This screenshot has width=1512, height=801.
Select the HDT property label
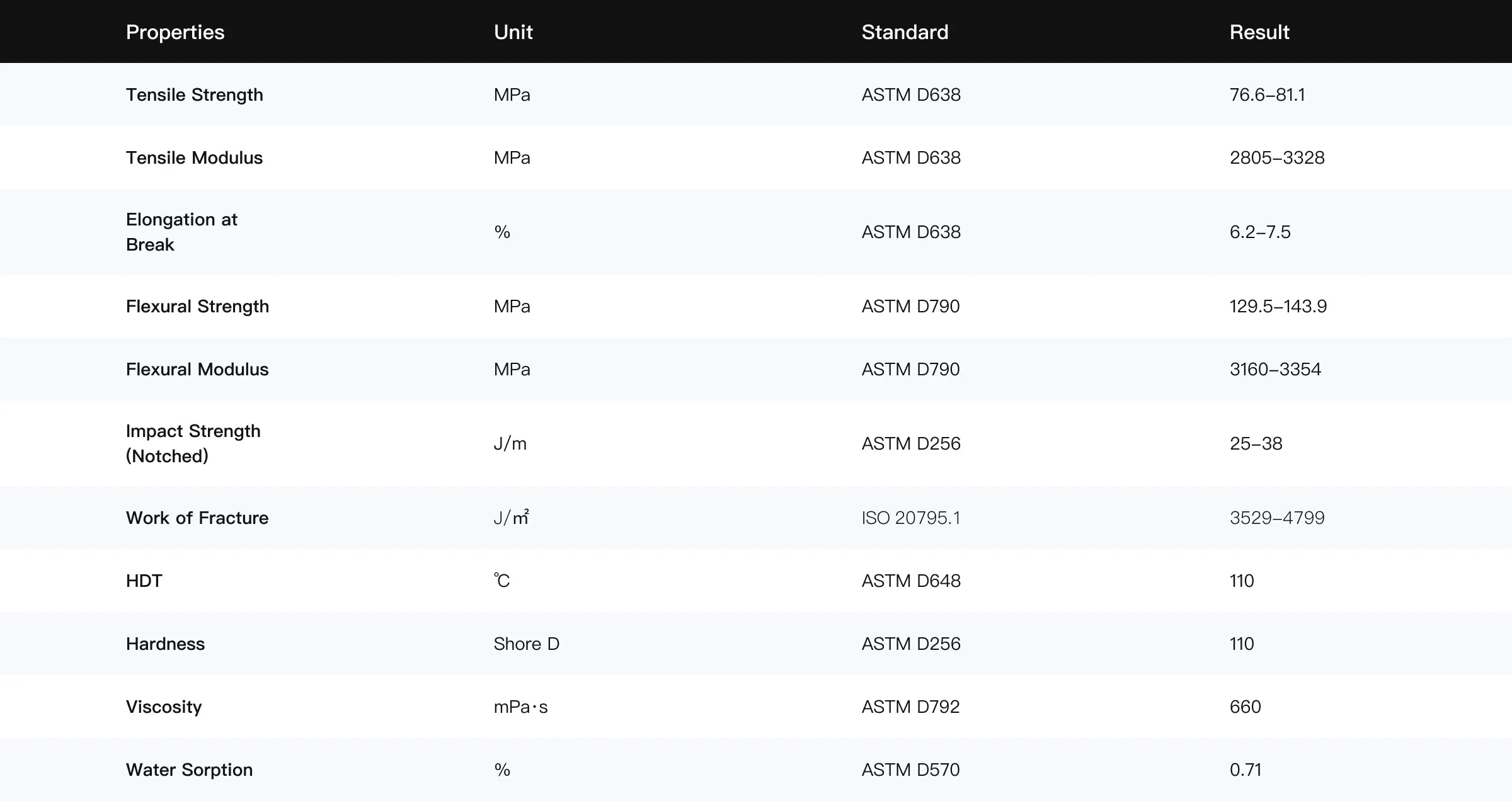144,581
